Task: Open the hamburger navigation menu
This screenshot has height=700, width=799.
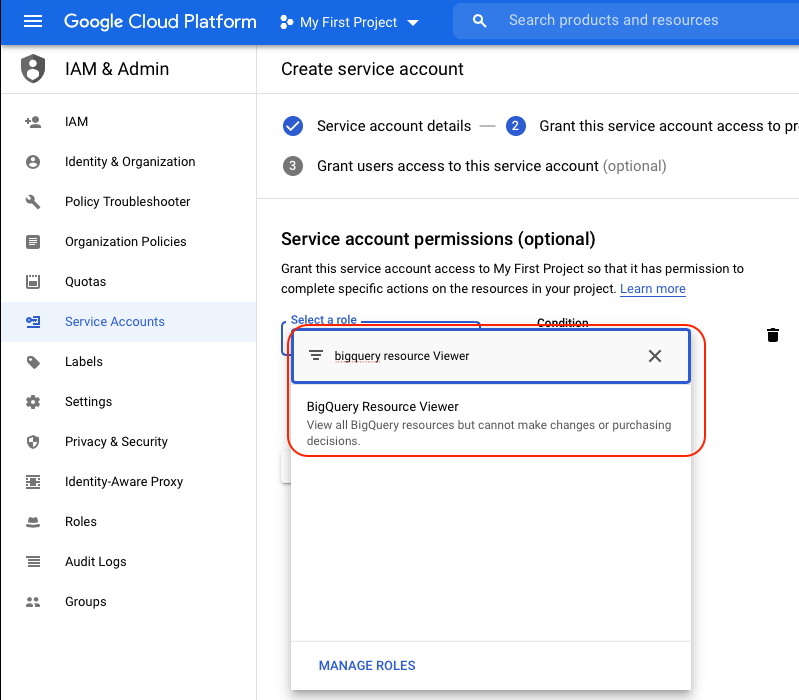Action: [x=33, y=21]
